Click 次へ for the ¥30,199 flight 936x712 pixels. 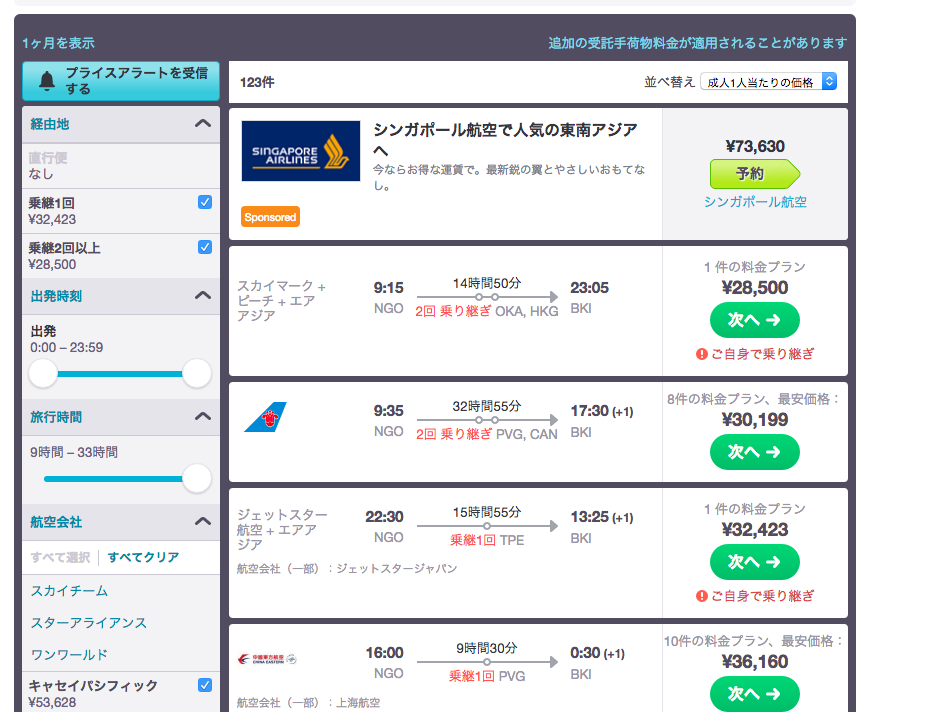click(755, 452)
